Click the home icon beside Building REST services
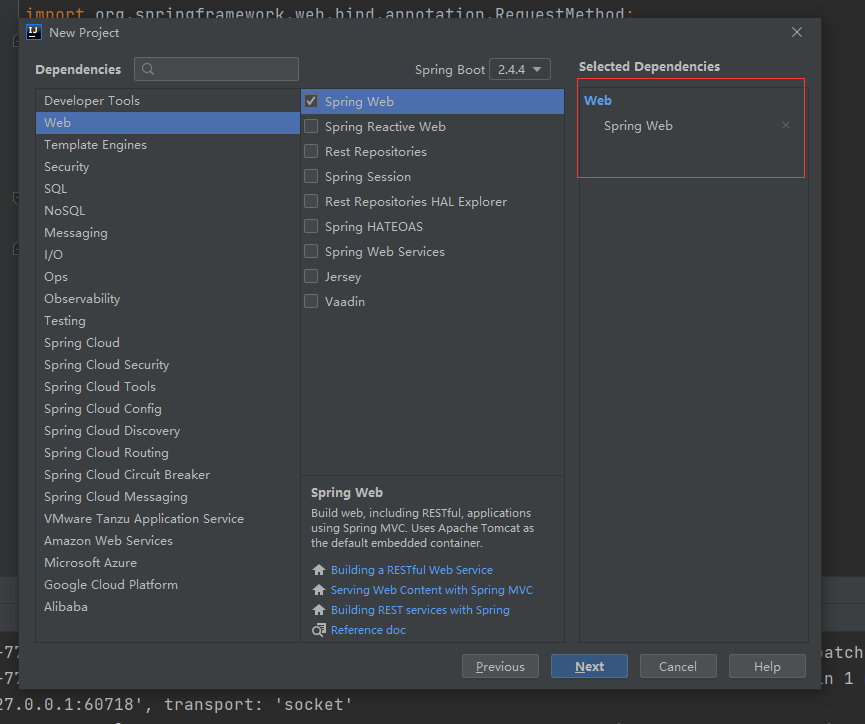The height and width of the screenshot is (724, 865). [319, 609]
